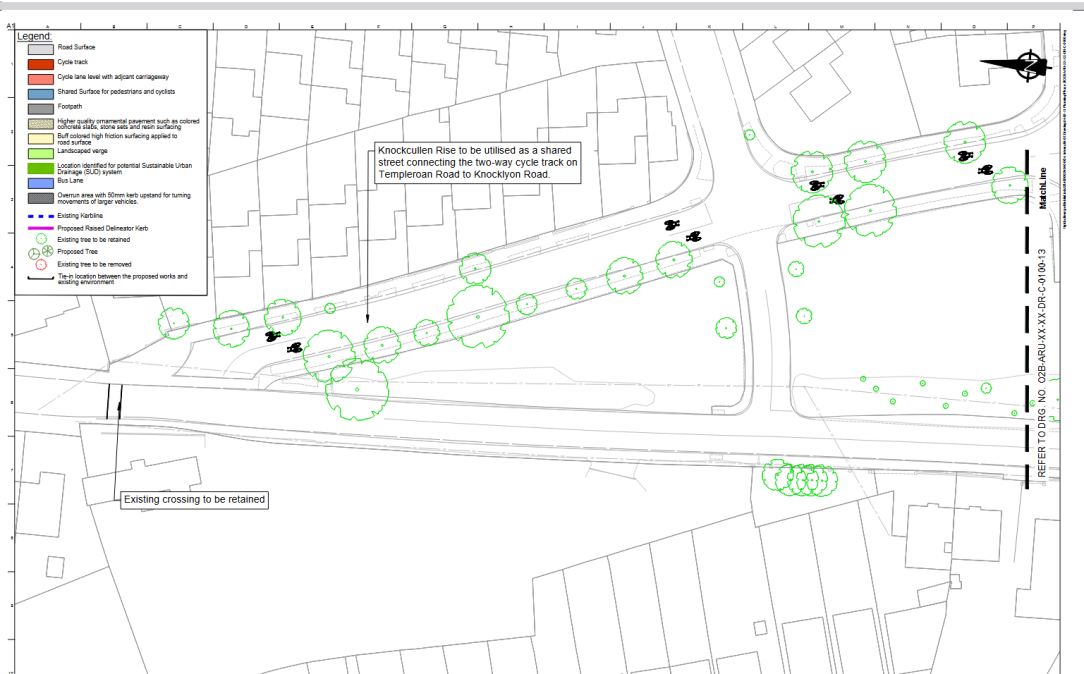Image resolution: width=1084 pixels, height=674 pixels.
Task: Click the speckled ornamental pavement swatch
Action: coord(41,124)
